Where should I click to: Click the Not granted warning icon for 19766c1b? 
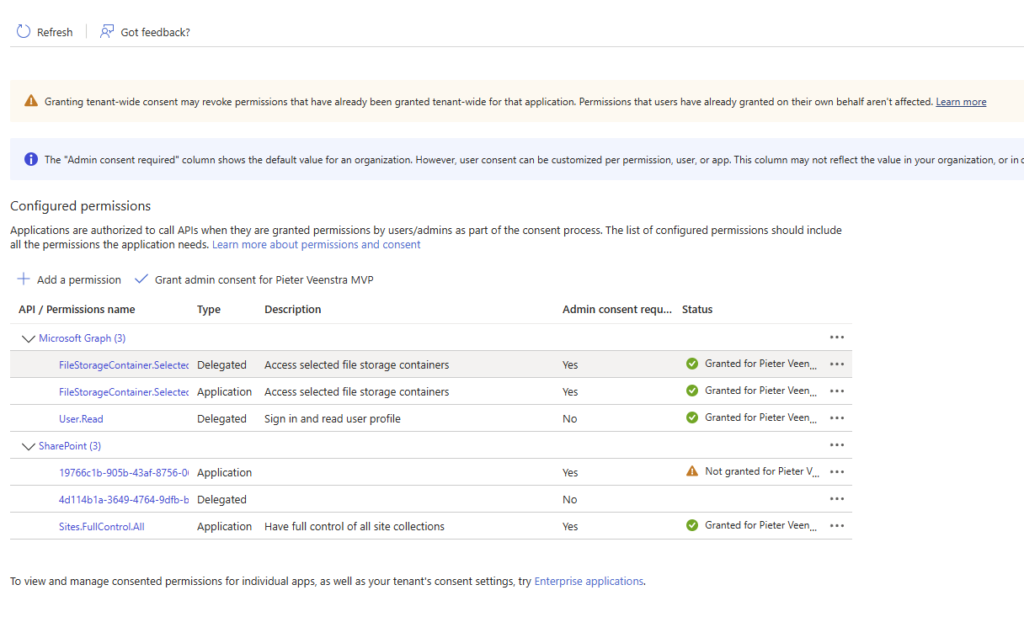point(692,471)
